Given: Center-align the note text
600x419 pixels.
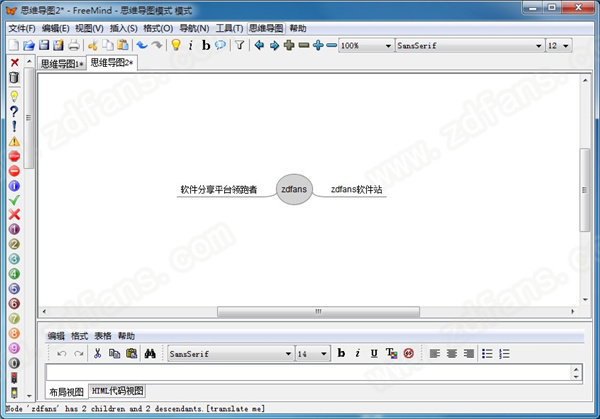Looking at the screenshot, I should [452, 354].
